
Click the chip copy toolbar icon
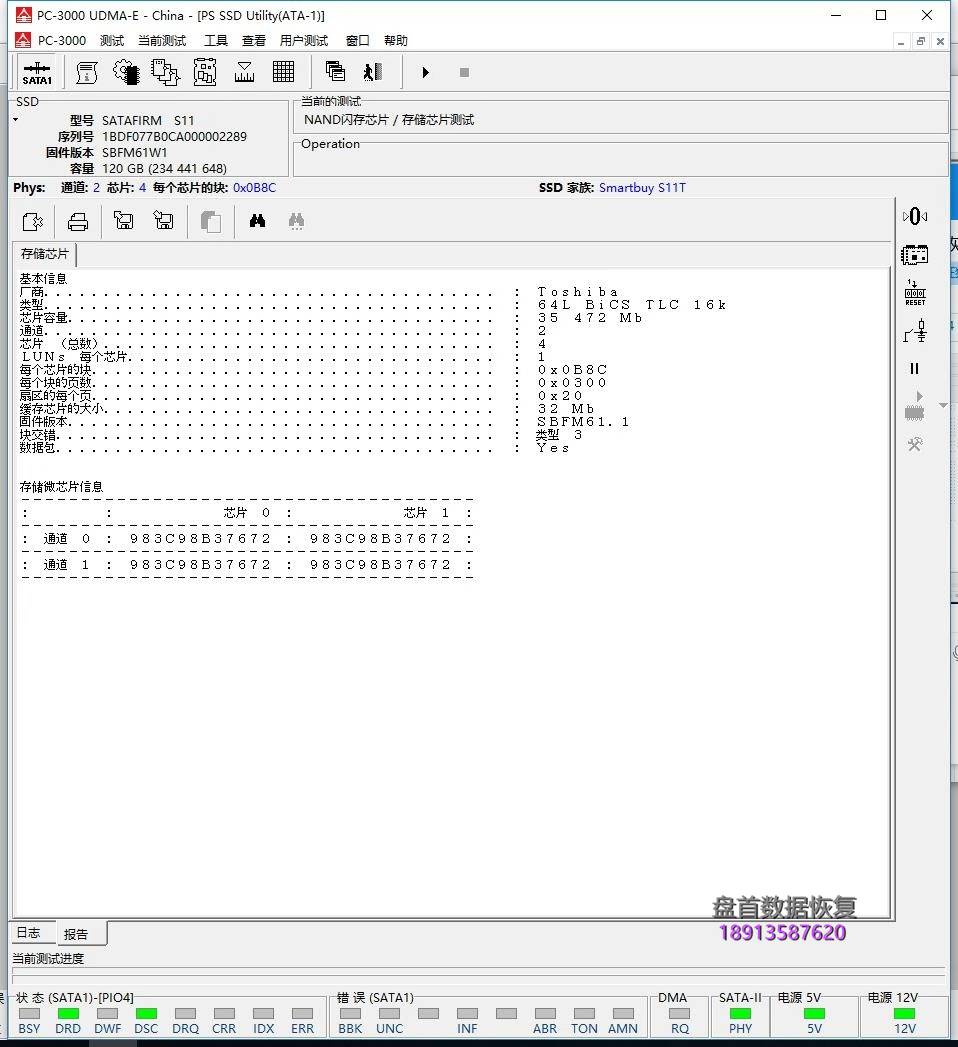(165, 72)
